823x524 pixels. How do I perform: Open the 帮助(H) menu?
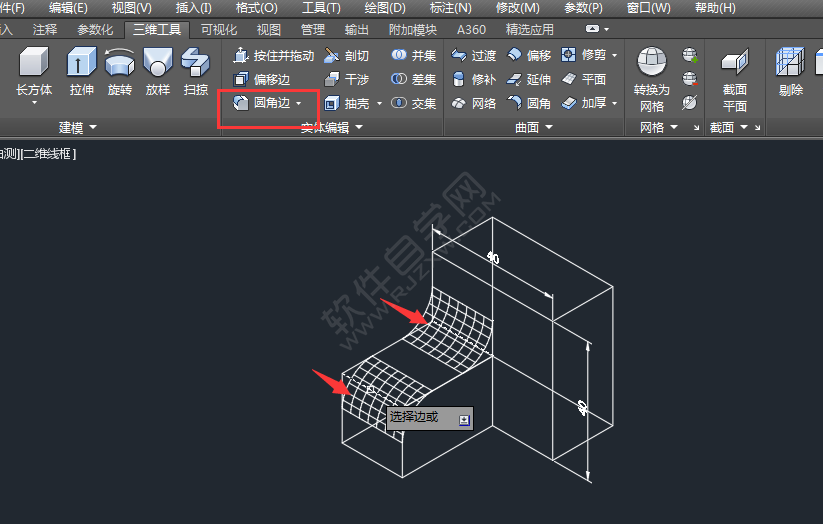pyautogui.click(x=715, y=8)
